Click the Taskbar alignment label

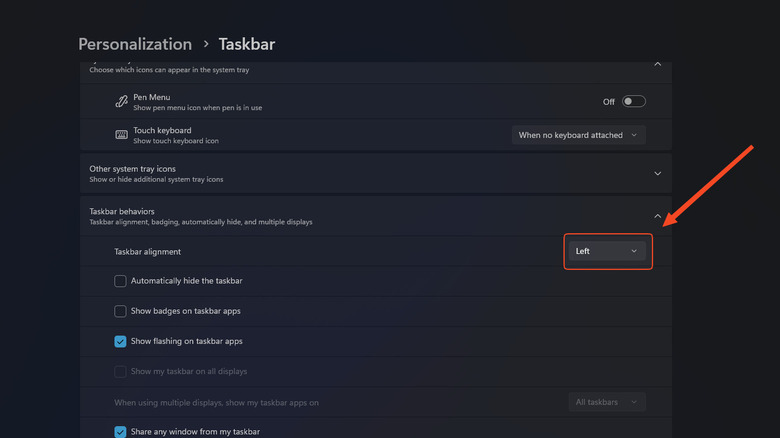[x=148, y=252]
